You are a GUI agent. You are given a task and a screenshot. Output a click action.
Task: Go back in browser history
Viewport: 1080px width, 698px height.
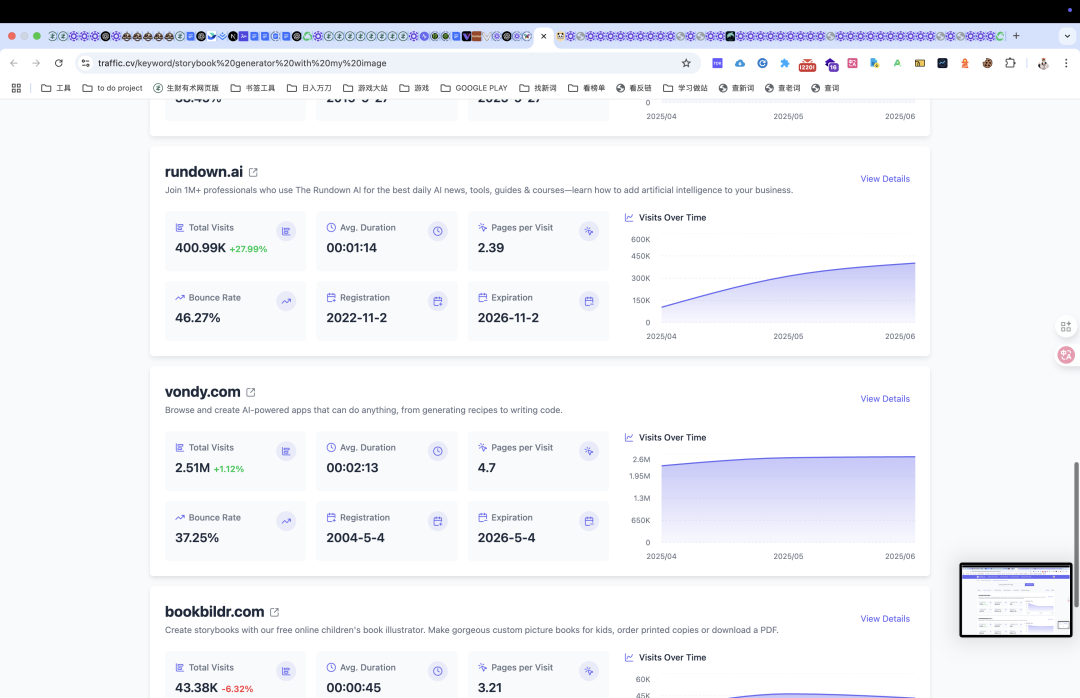tap(14, 63)
